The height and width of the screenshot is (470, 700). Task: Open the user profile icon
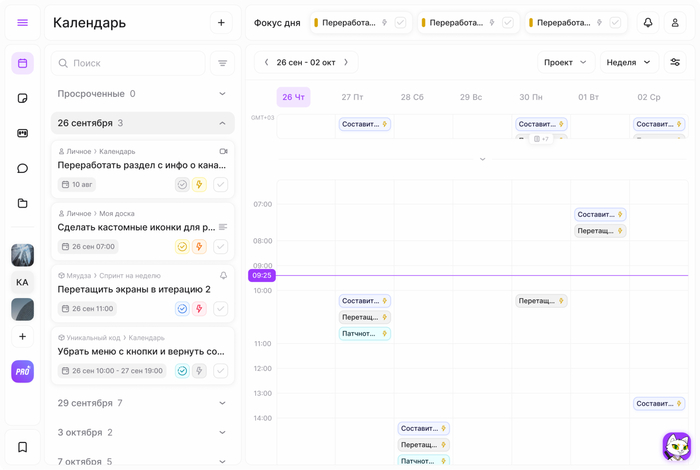click(675, 23)
